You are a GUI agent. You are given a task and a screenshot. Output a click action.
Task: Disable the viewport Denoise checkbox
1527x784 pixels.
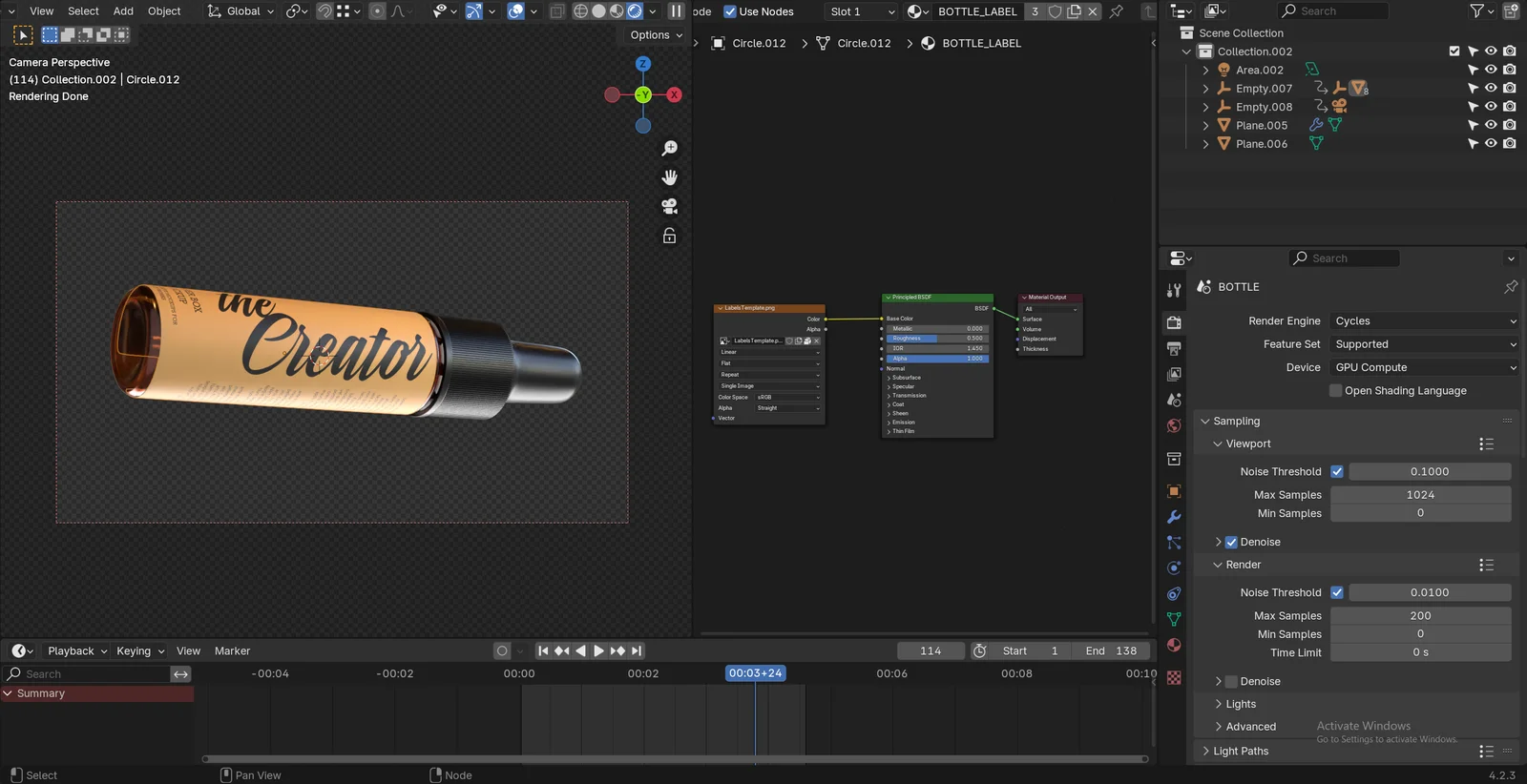pyautogui.click(x=1231, y=542)
